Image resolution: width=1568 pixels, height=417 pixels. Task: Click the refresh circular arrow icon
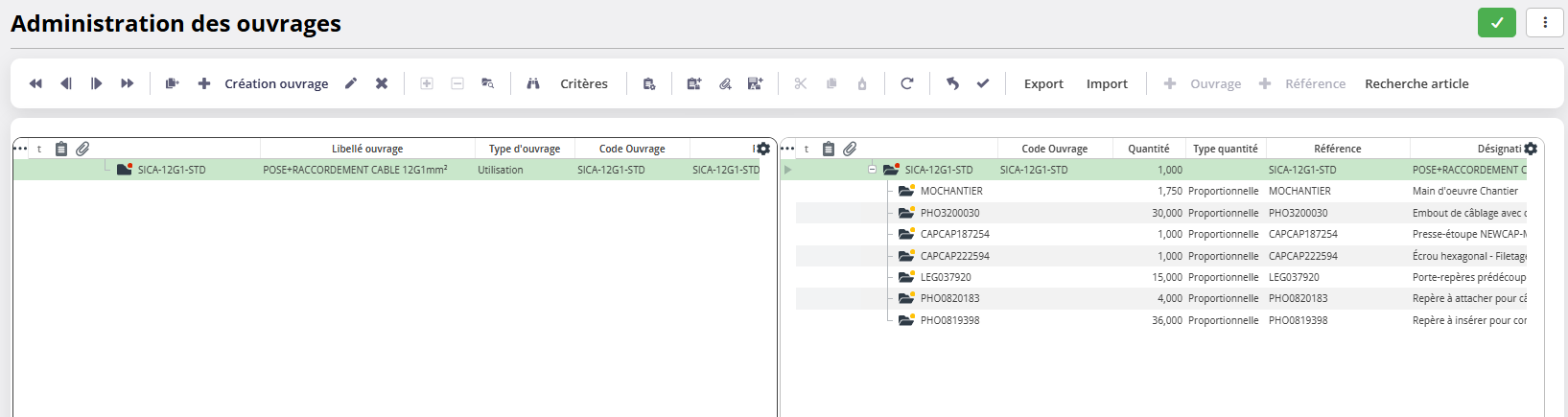click(x=907, y=83)
